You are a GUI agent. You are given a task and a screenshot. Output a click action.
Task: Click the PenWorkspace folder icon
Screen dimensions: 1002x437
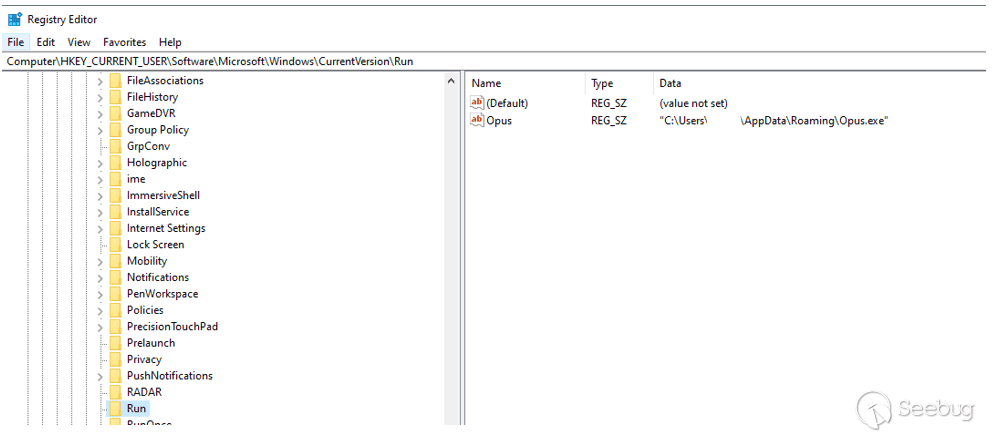coord(115,294)
